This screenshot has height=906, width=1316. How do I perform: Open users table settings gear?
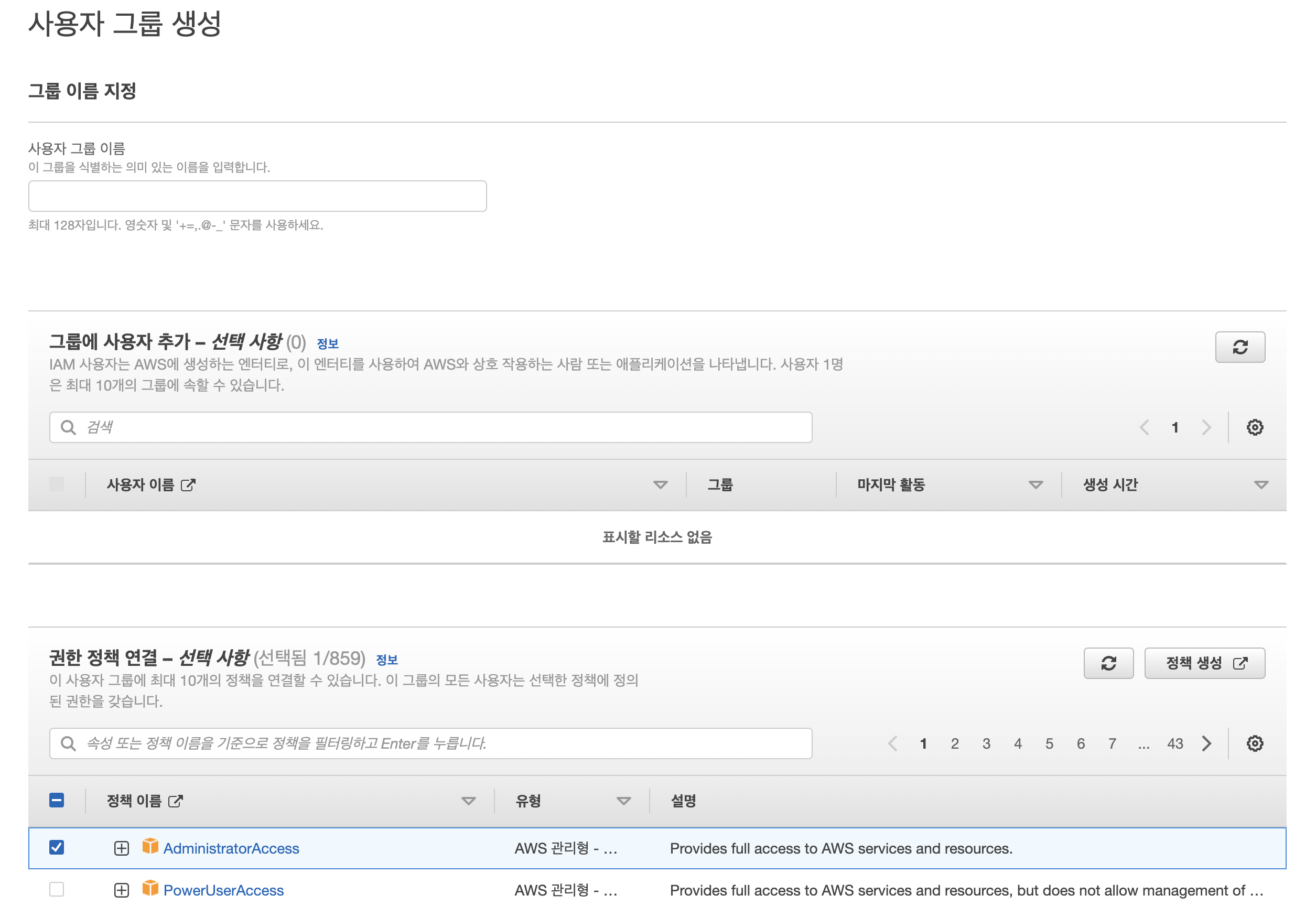tap(1254, 427)
